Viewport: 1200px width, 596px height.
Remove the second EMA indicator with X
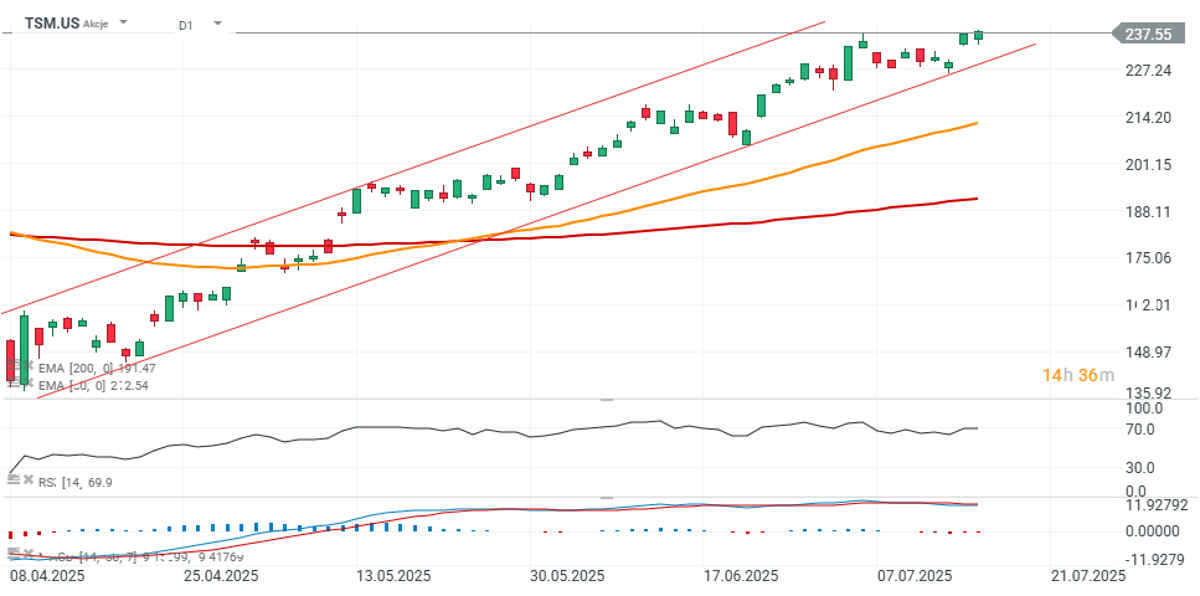(29, 384)
